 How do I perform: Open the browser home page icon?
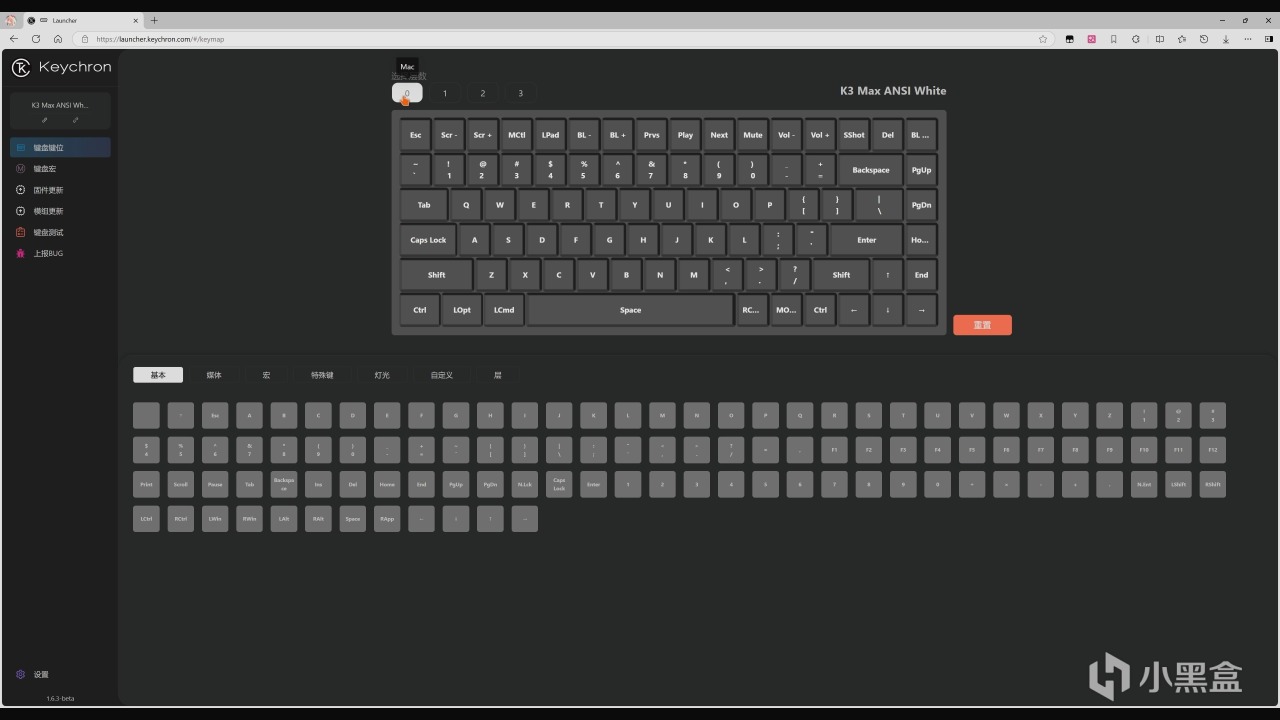[x=58, y=39]
